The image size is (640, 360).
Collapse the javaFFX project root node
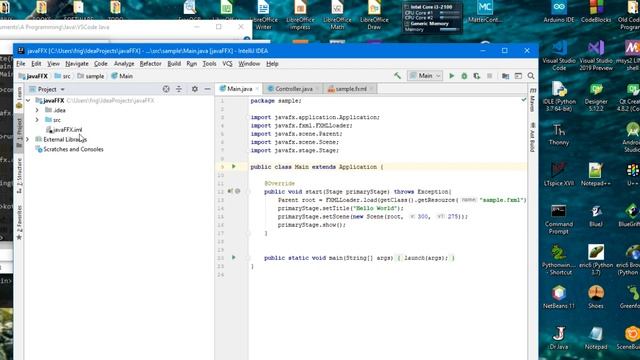(x=28, y=100)
